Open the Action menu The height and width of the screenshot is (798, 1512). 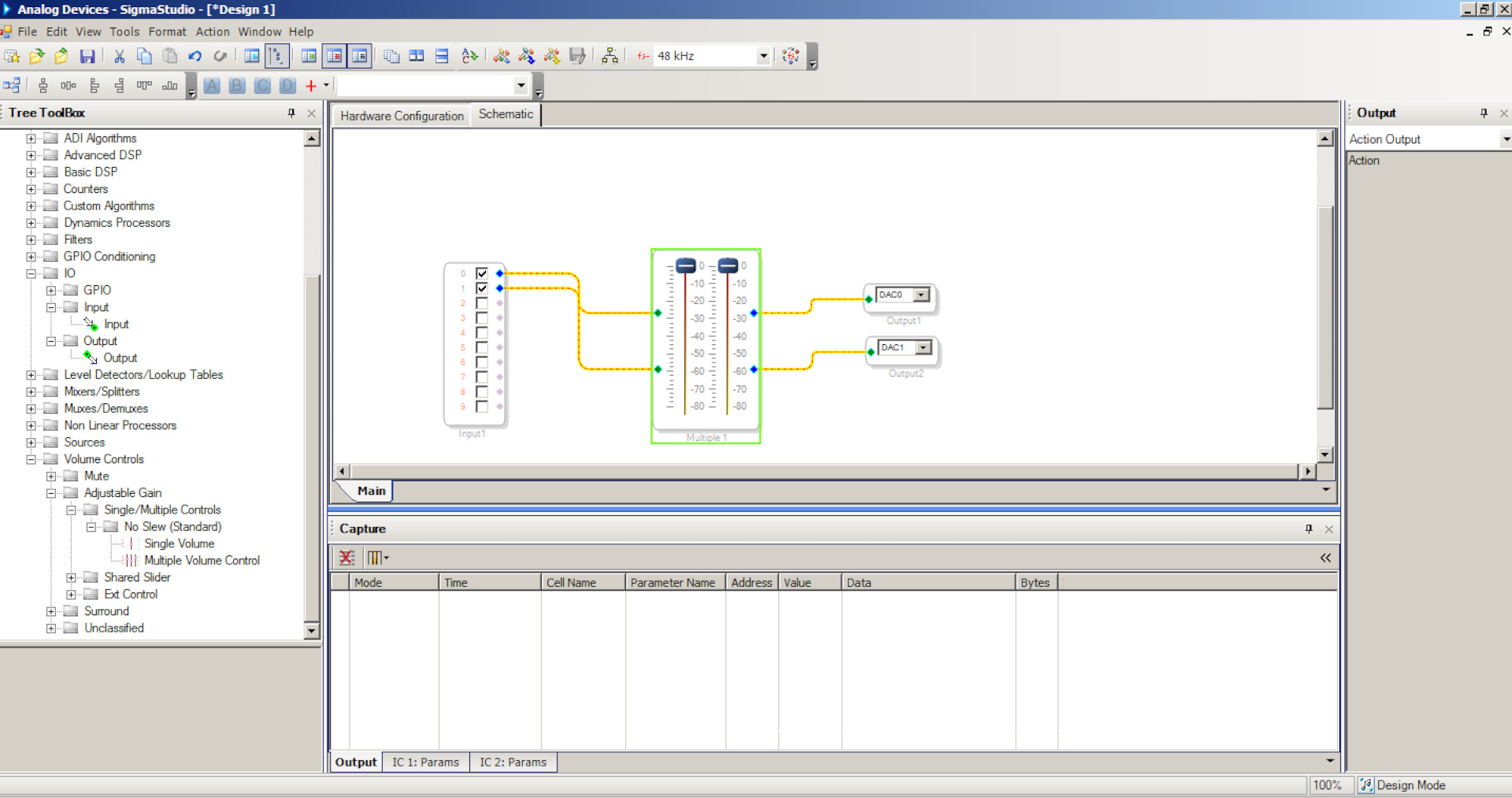(213, 32)
